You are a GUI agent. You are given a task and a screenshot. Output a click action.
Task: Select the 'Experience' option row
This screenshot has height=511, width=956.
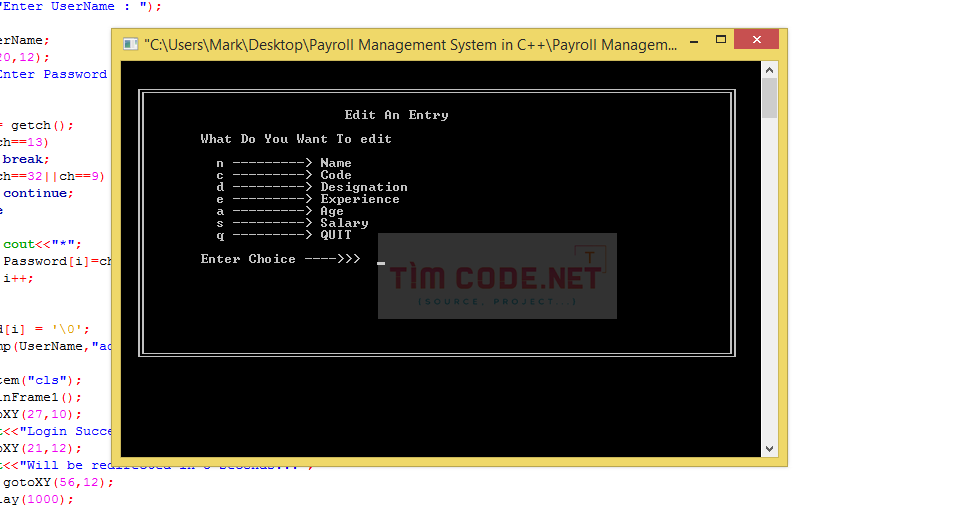click(308, 199)
